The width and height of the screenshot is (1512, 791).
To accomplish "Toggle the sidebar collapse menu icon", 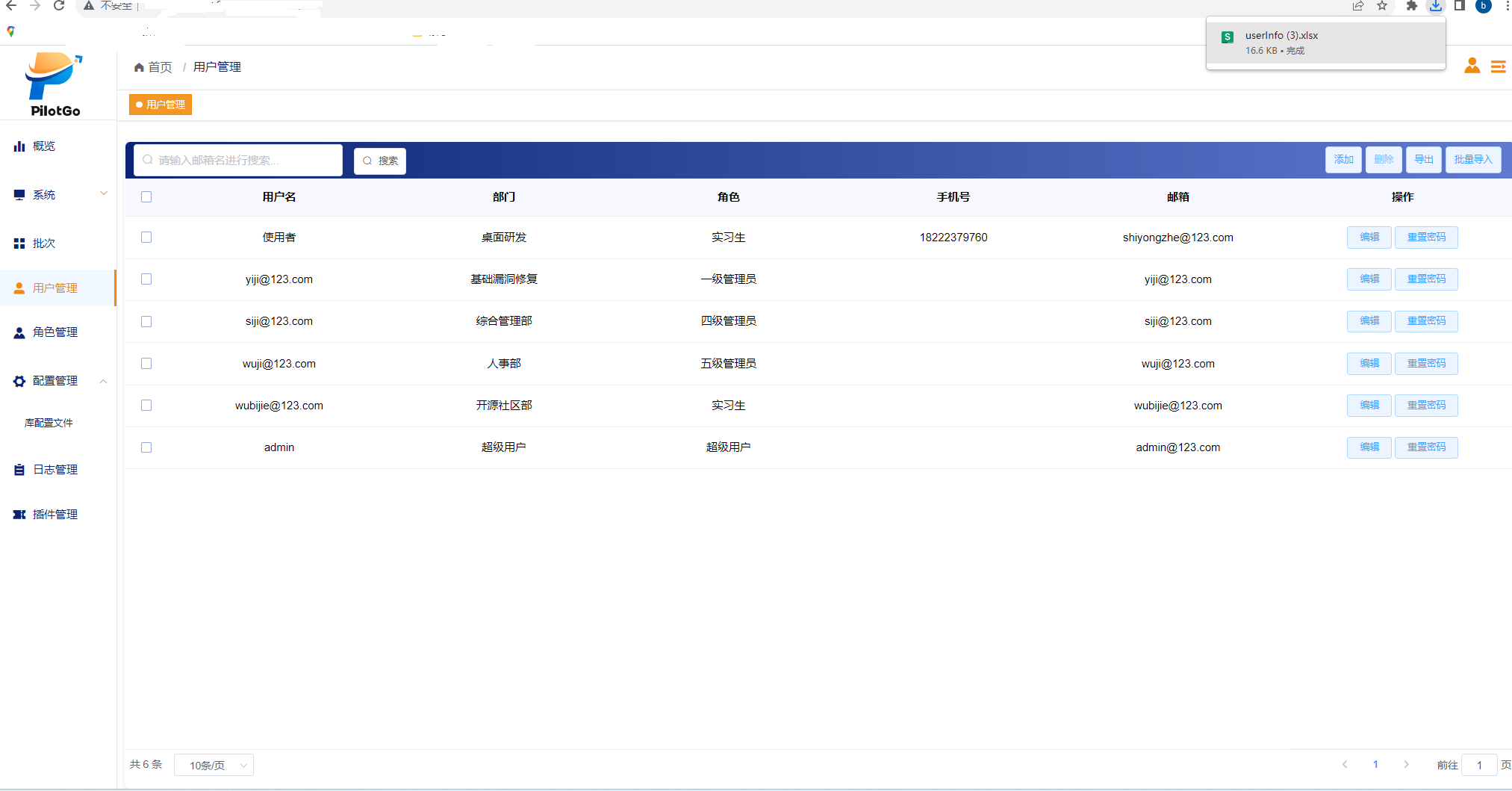I will point(1498,66).
